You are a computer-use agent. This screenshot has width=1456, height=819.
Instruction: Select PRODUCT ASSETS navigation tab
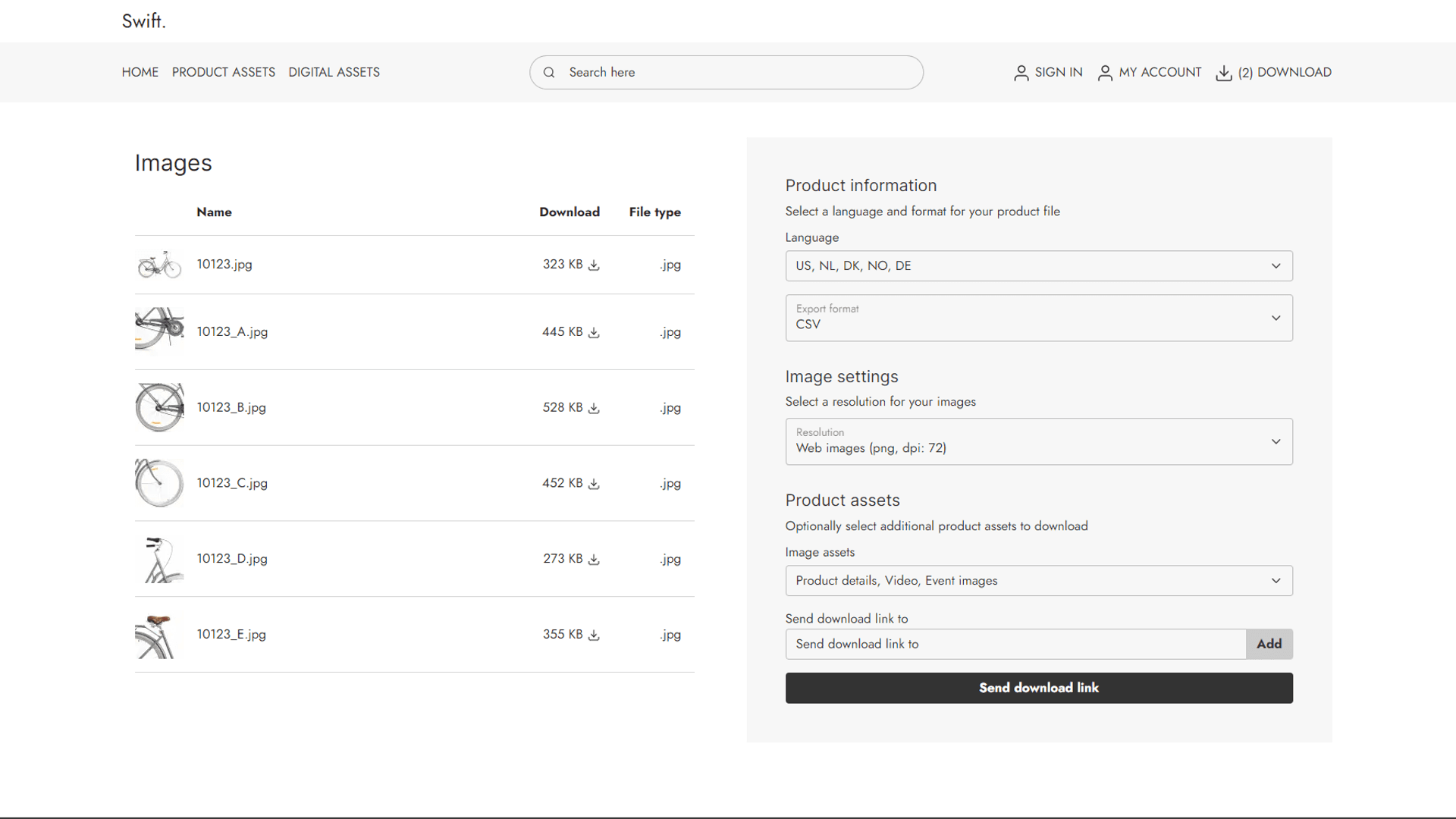point(223,71)
